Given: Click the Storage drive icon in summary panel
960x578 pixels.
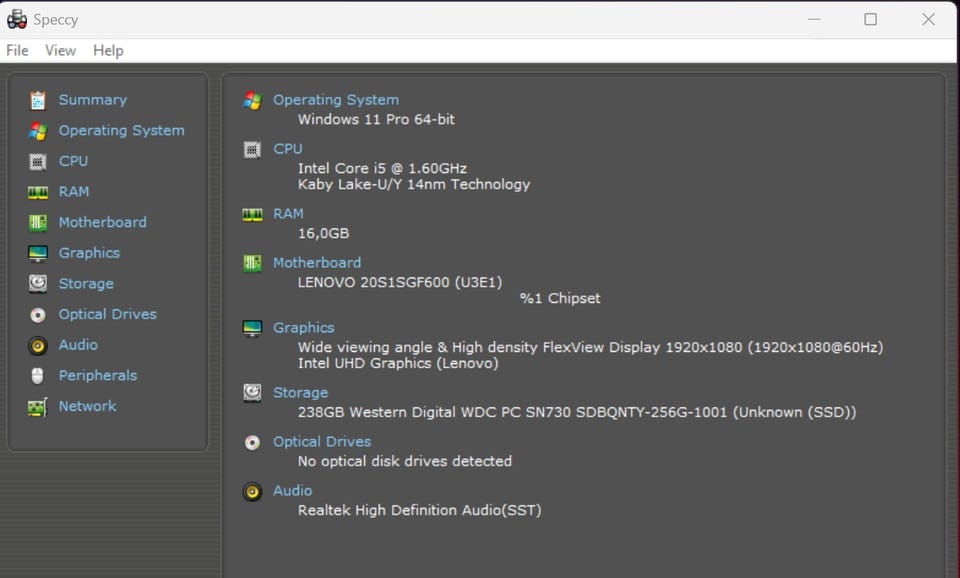Looking at the screenshot, I should pos(252,392).
